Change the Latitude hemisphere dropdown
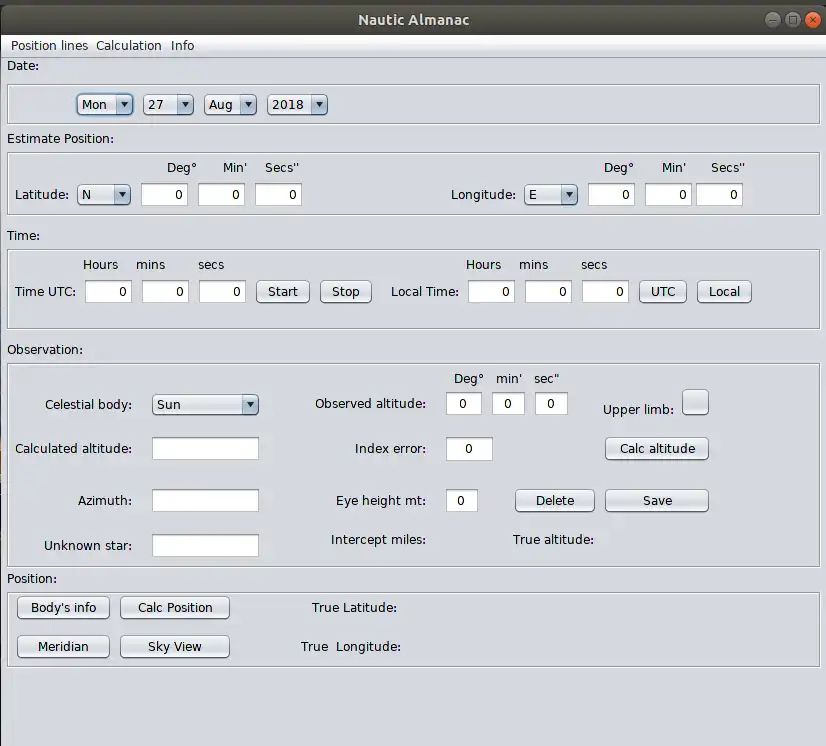 pos(104,195)
